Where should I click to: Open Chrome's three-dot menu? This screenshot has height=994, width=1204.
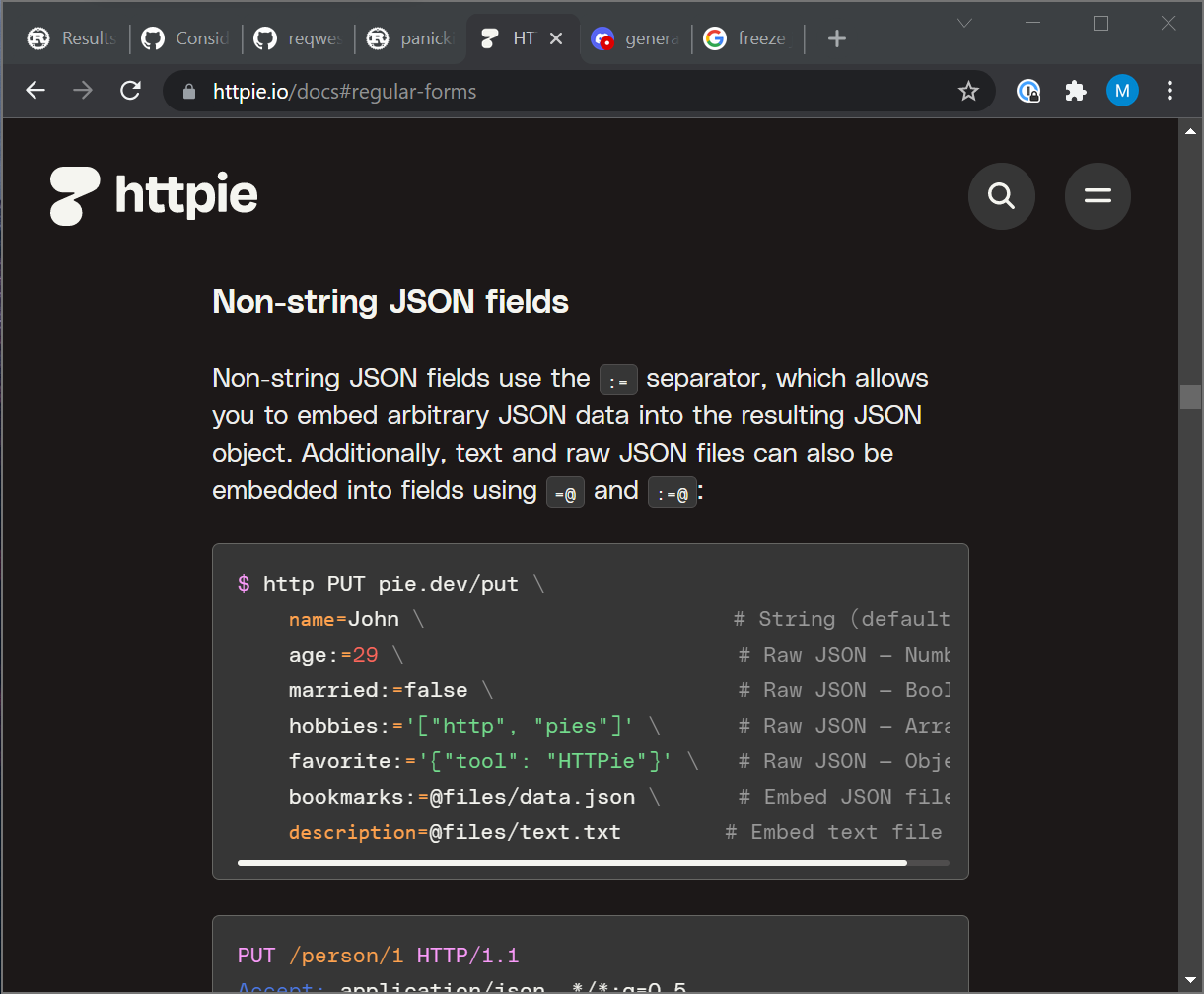1169,92
